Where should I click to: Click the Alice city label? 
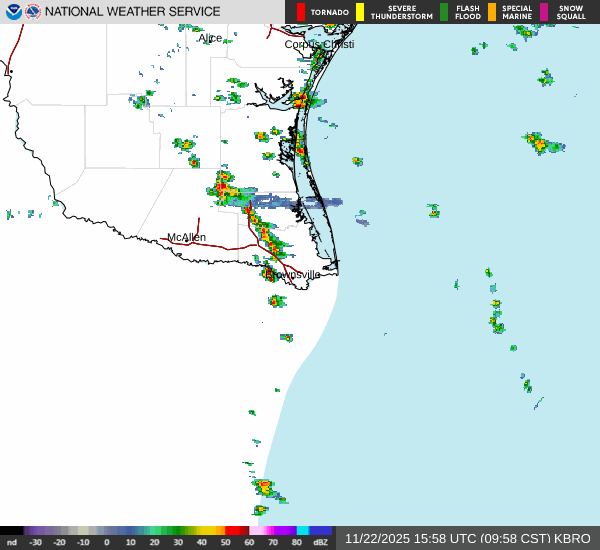point(210,38)
